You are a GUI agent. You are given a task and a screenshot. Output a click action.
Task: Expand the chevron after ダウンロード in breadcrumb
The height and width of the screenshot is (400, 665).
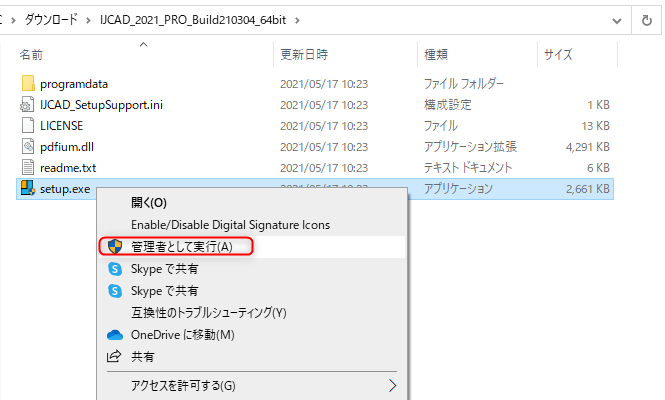coord(88,20)
